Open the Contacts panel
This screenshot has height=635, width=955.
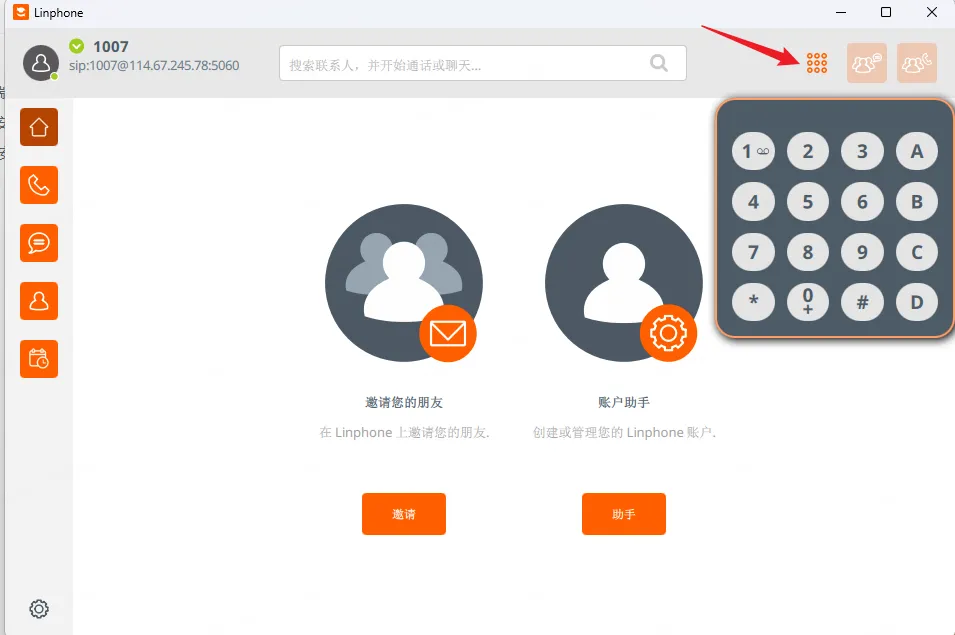pyautogui.click(x=38, y=301)
